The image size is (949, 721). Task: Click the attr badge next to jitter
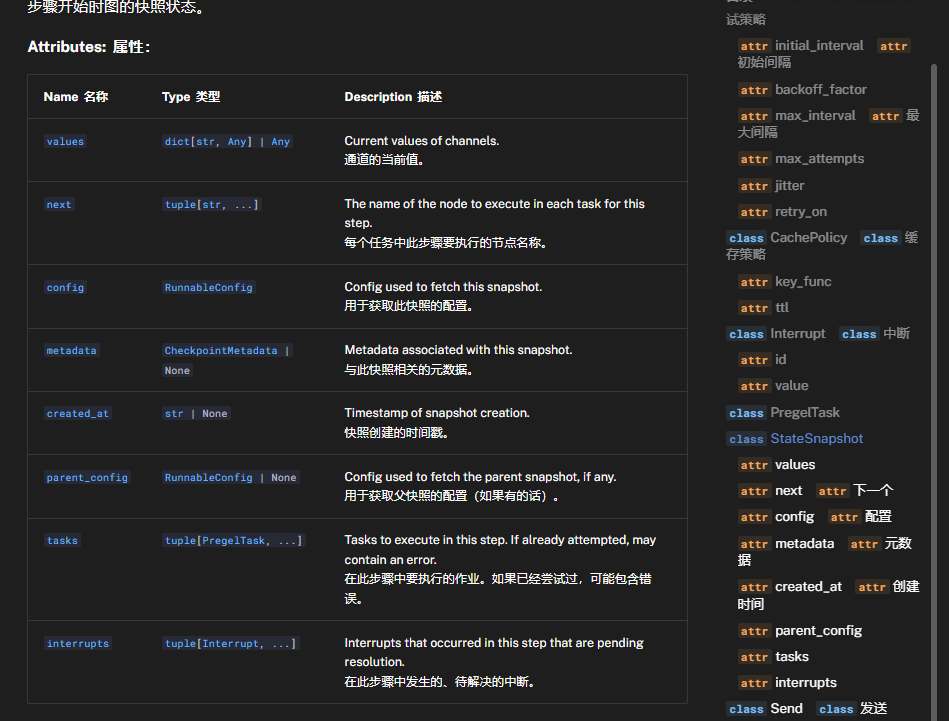click(754, 186)
